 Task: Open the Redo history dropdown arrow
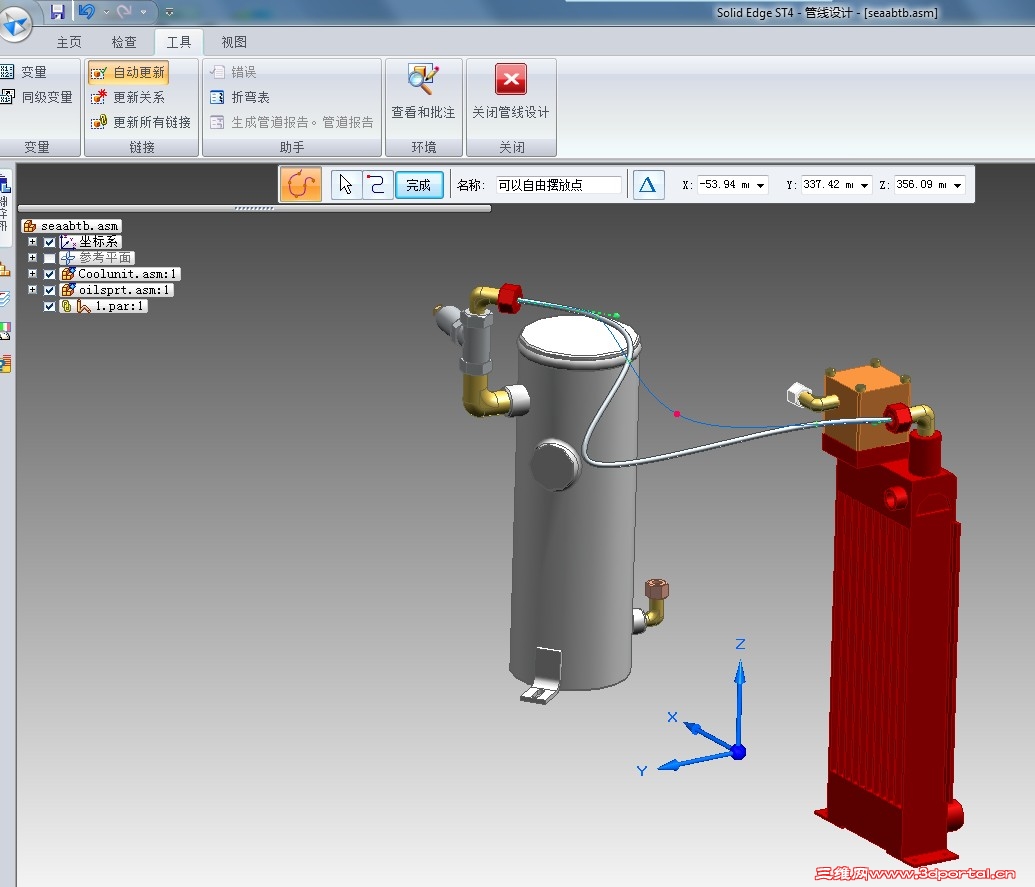click(143, 12)
